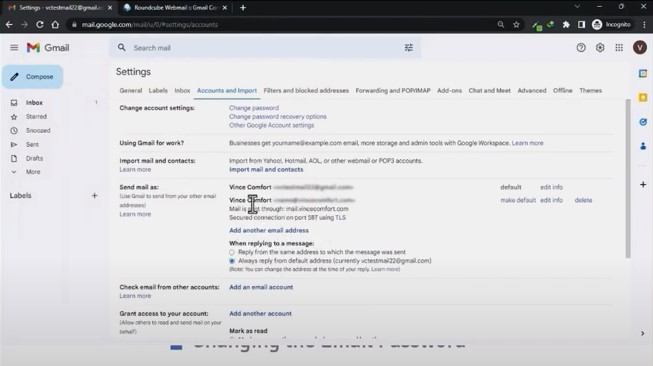The image size is (653, 366).
Task: Open the Chrome menu three dots
Action: pos(644,25)
